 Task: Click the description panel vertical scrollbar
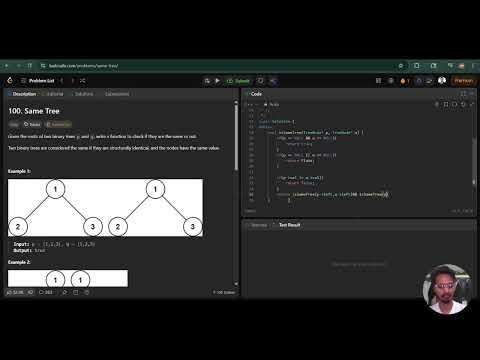[236, 137]
